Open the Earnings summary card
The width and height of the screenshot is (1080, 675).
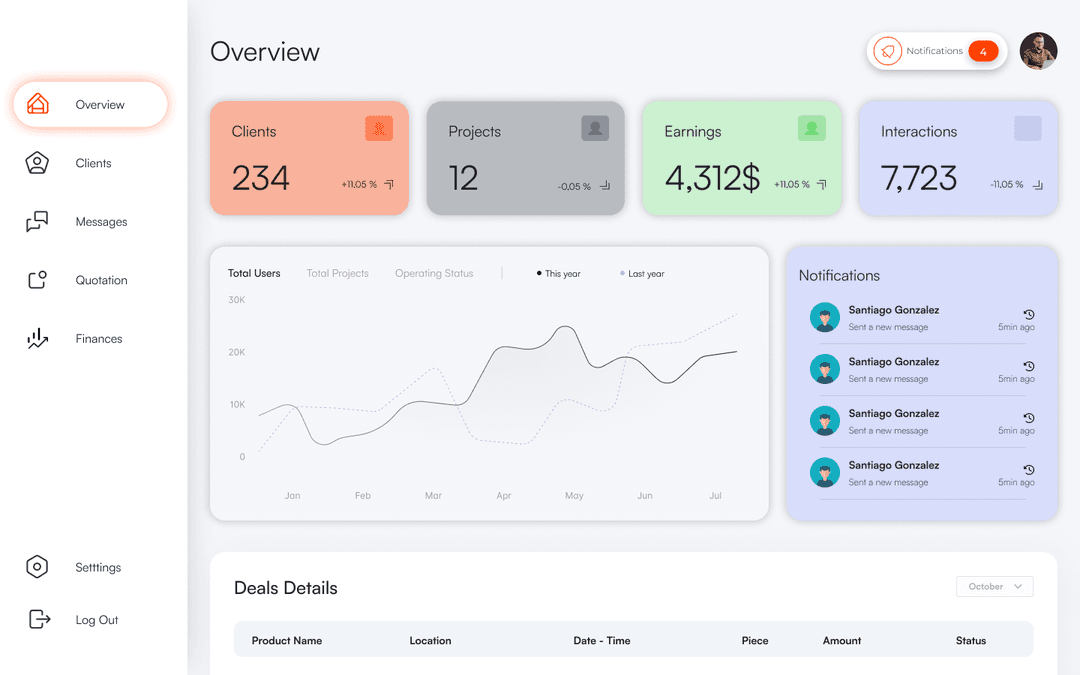coord(741,158)
